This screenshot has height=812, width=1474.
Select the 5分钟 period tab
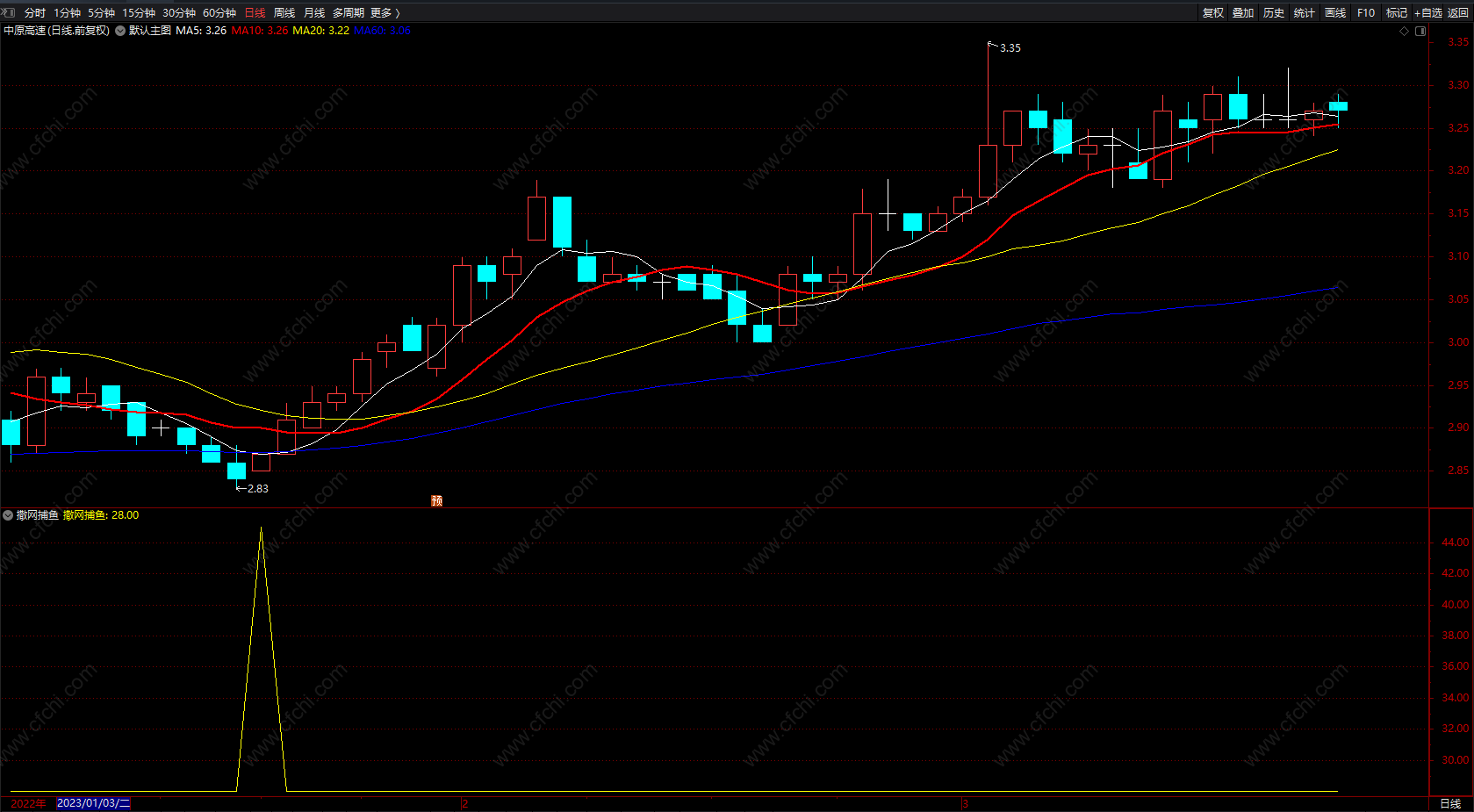tap(102, 13)
